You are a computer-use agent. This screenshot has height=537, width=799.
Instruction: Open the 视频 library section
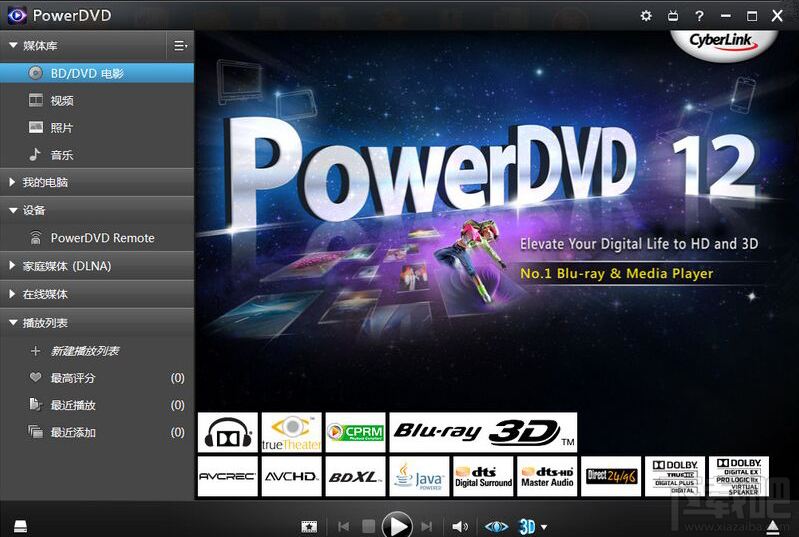(x=97, y=100)
